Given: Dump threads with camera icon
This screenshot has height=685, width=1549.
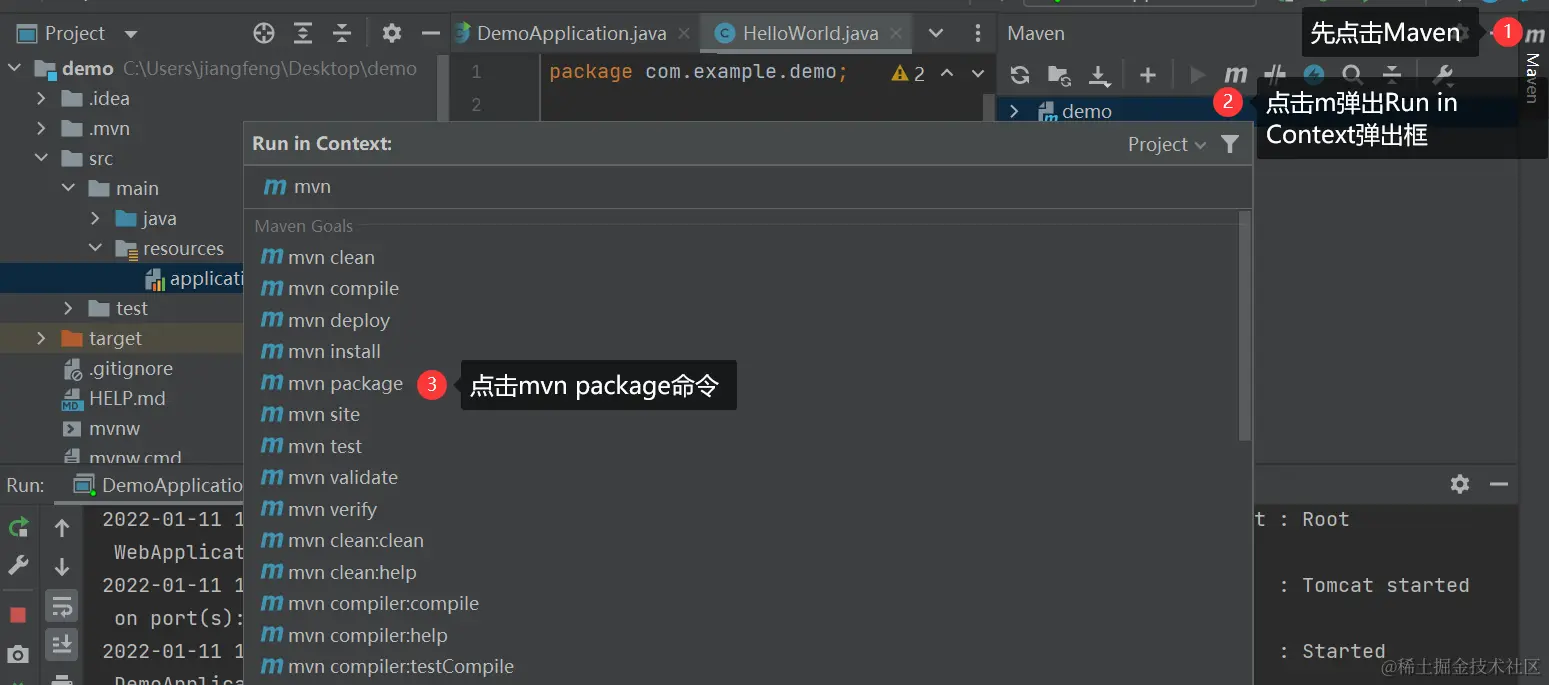Looking at the screenshot, I should pos(18,655).
